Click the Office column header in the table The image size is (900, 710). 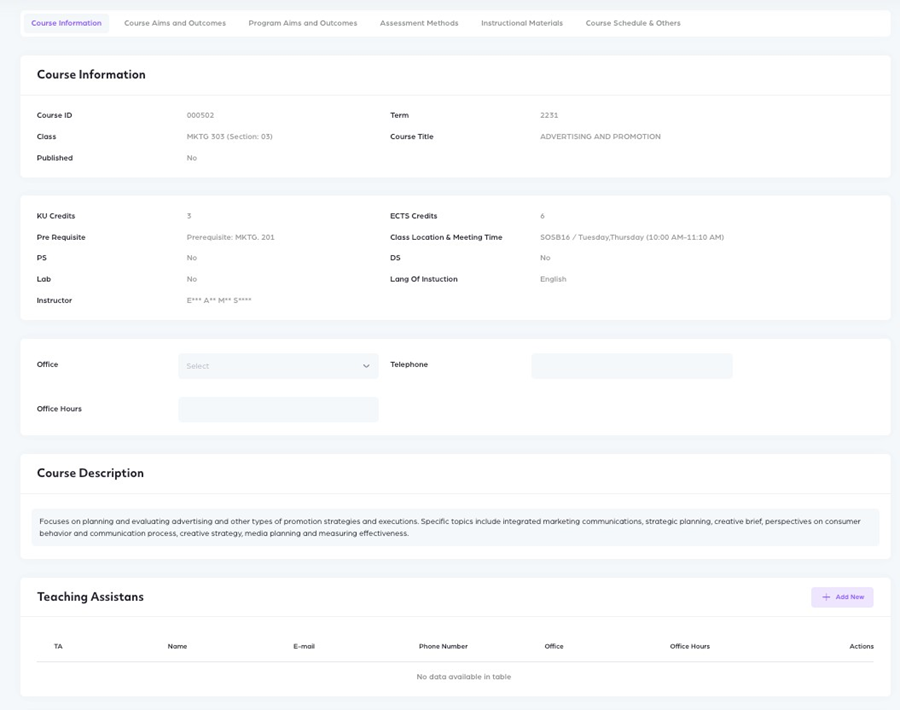tap(554, 646)
